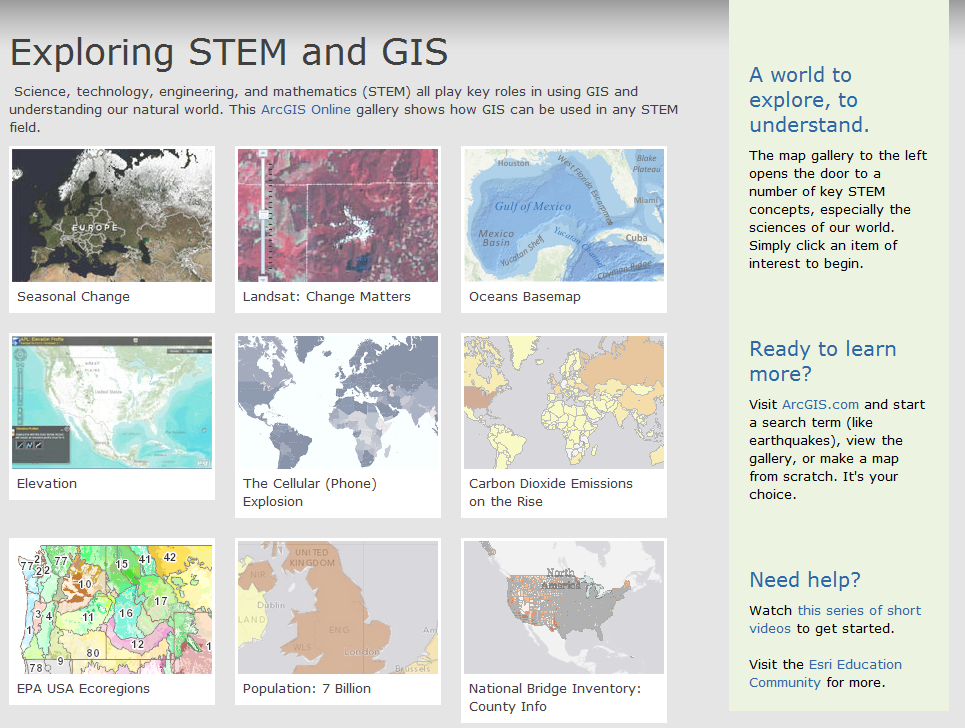Click the 'Landsat: Change Matters' caption
Screen dimensions: 965x728
[x=326, y=297]
